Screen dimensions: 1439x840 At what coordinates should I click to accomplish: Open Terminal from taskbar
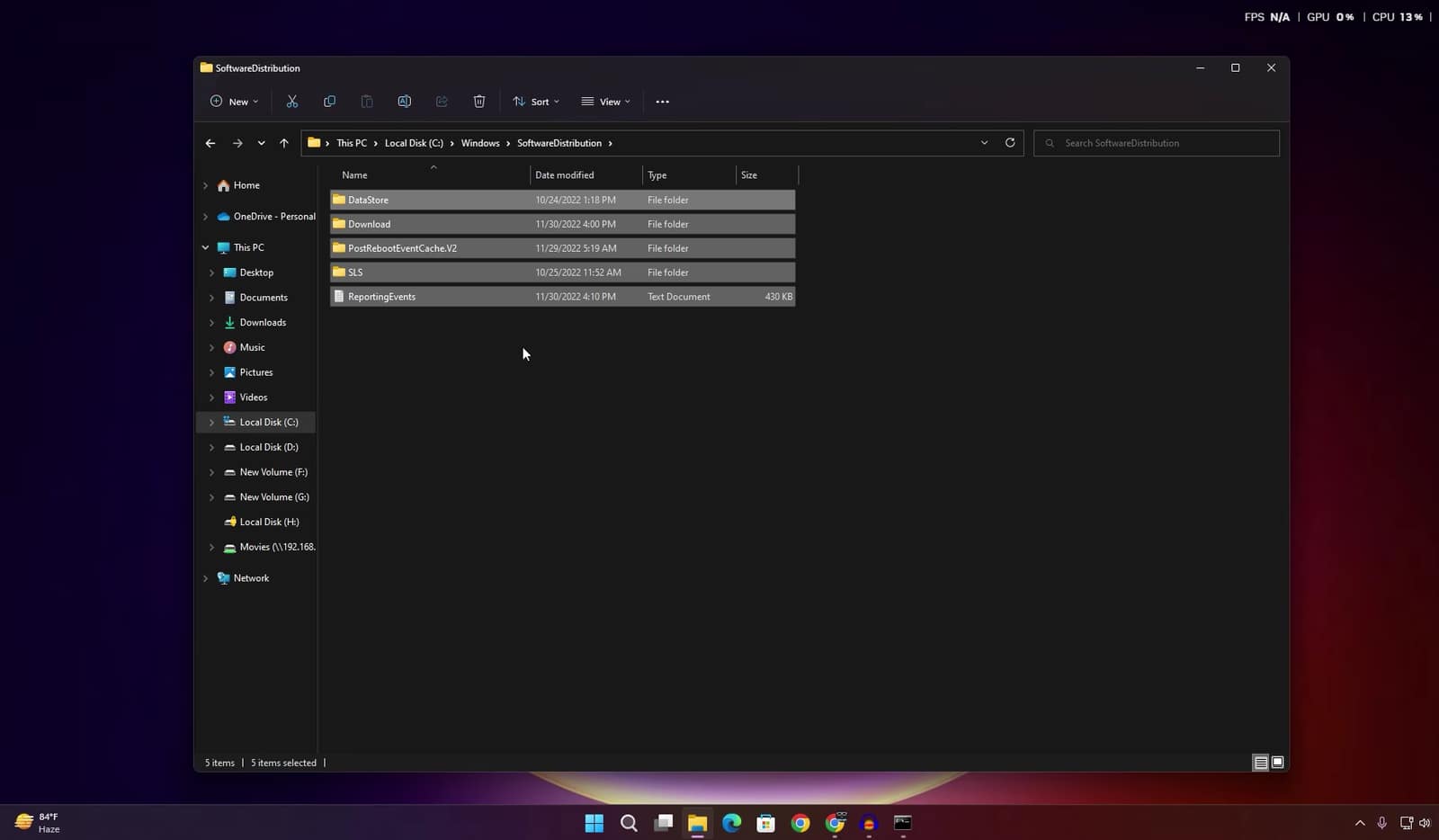coord(902,823)
